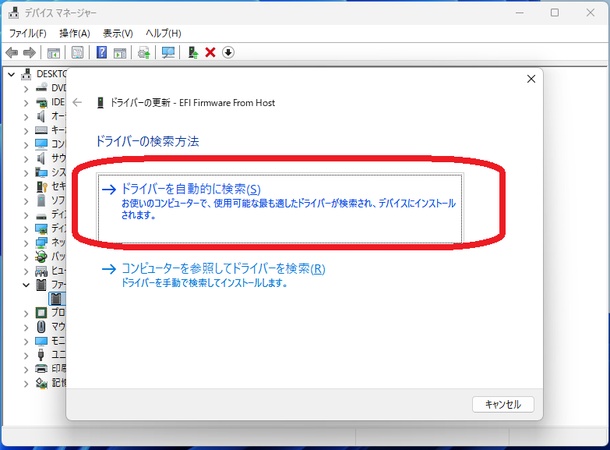Screen dimensions: 610x450
Task: Click the update driver toolbar icon with green arrow
Action: point(144,53)
